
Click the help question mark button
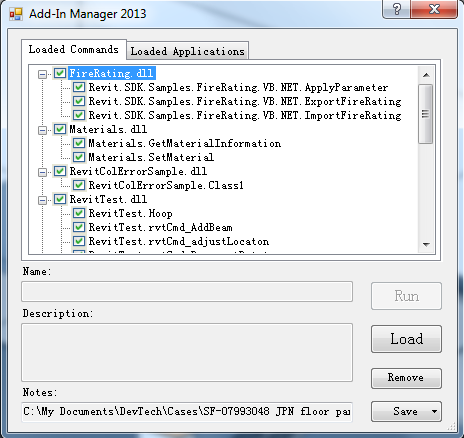(x=397, y=9)
